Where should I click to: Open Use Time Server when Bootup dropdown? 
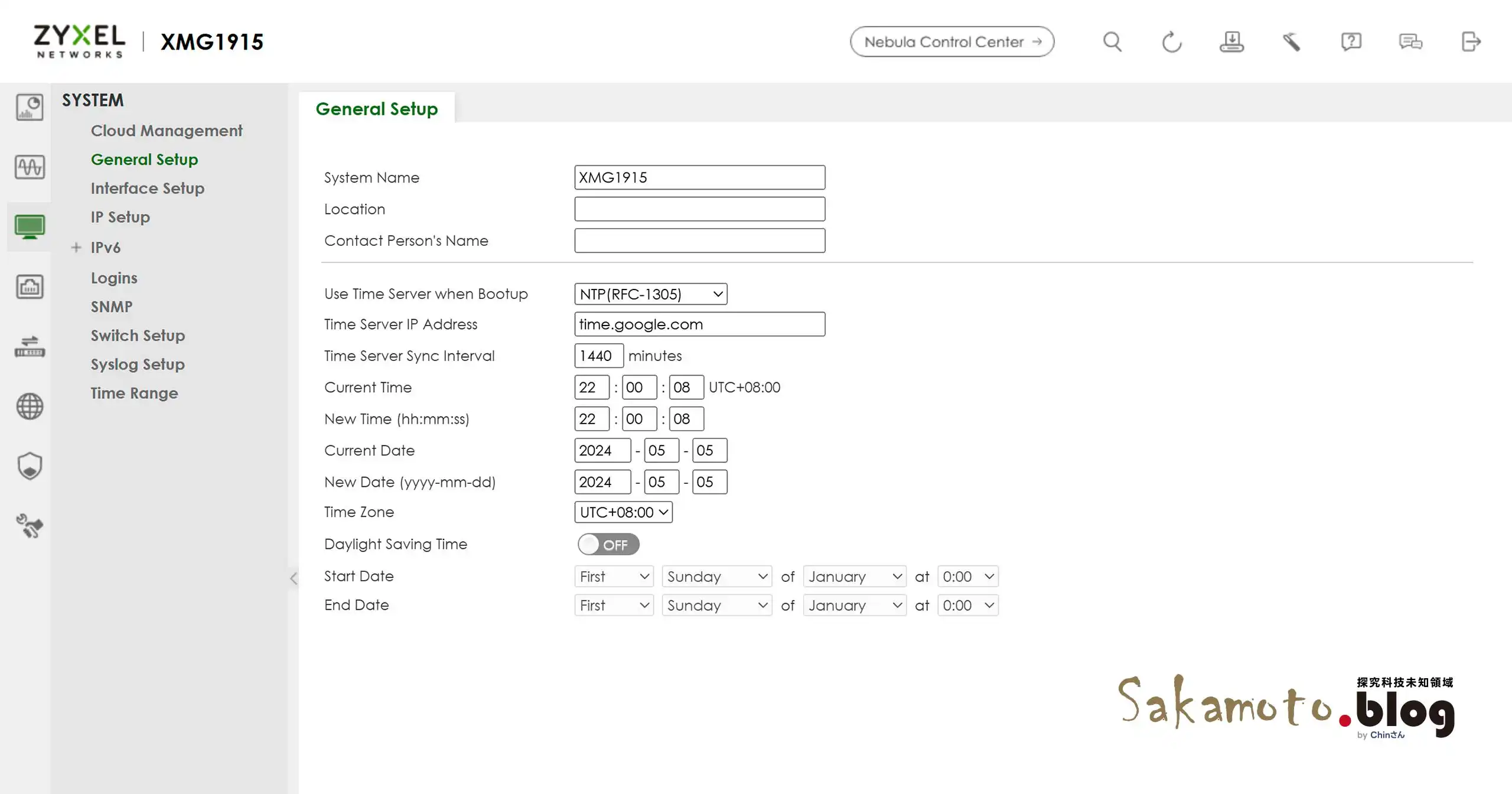(650, 294)
